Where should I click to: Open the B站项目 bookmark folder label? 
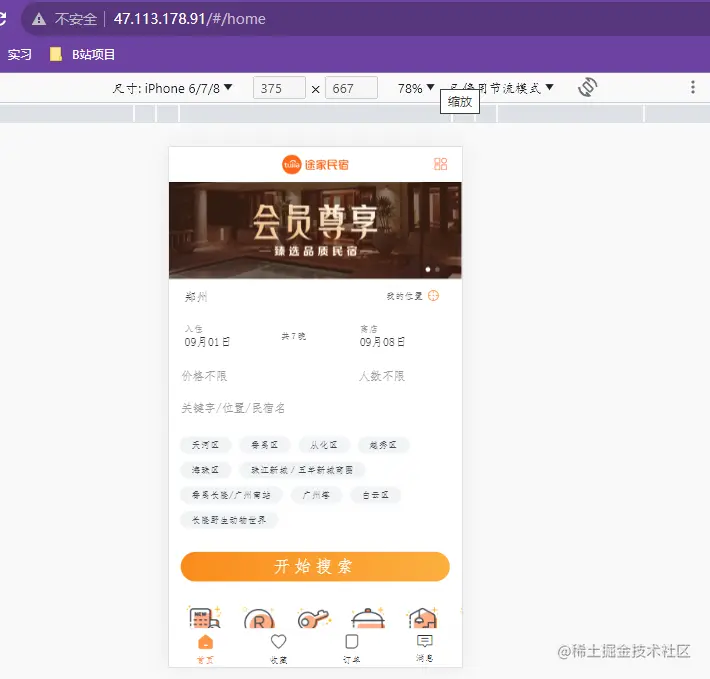click(x=93, y=54)
